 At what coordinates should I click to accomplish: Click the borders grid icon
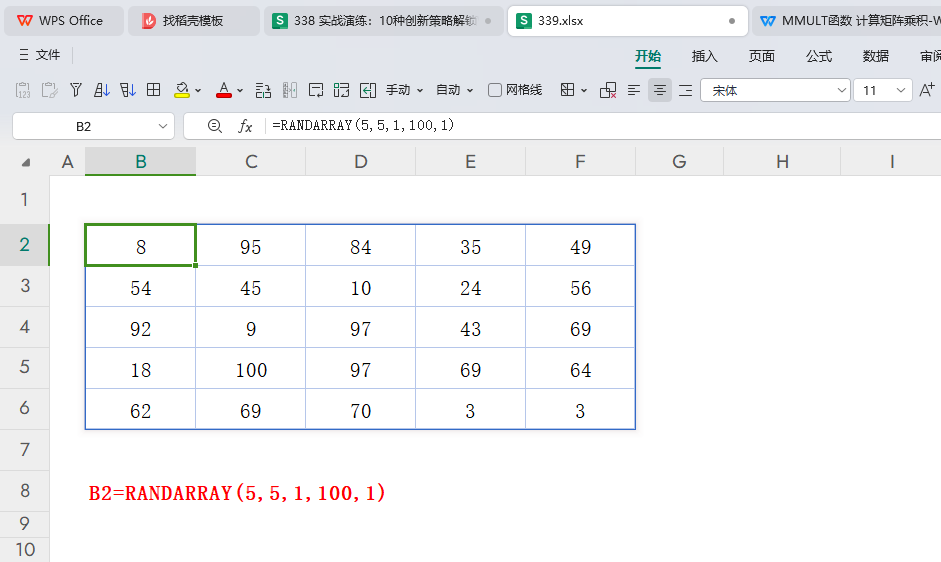[567, 90]
